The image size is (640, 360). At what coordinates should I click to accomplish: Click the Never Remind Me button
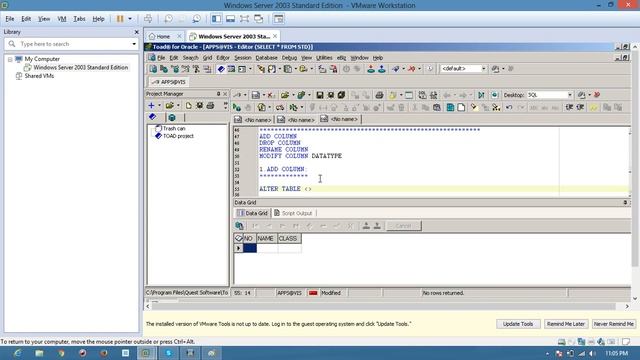[x=613, y=324]
